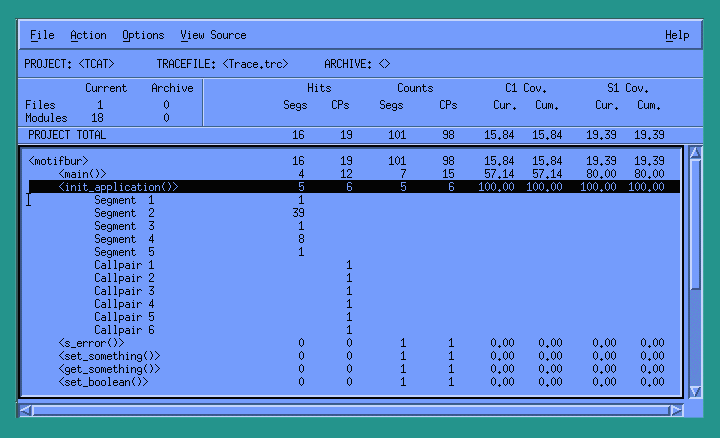The image size is (720, 438).
Task: Click the vertical scrollbar down arrow
Action: click(x=696, y=393)
